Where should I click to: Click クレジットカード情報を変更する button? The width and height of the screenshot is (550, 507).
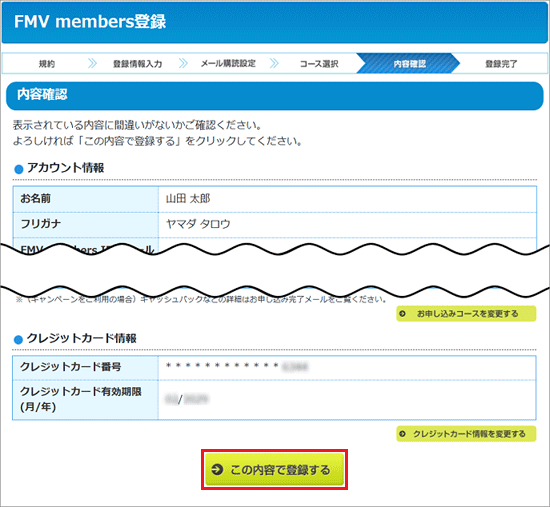pyautogui.click(x=466, y=434)
